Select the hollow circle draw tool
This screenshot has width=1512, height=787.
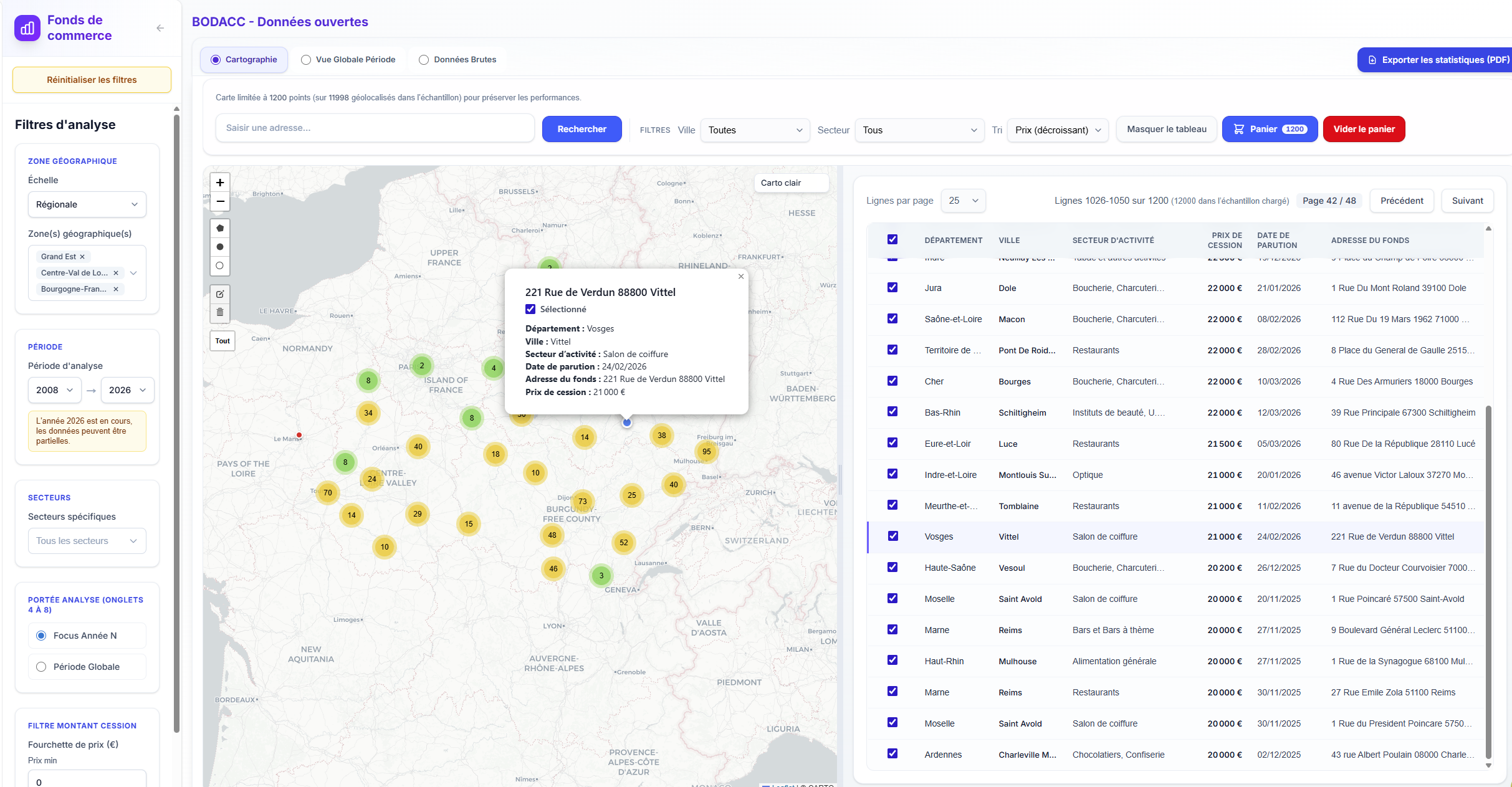220,265
